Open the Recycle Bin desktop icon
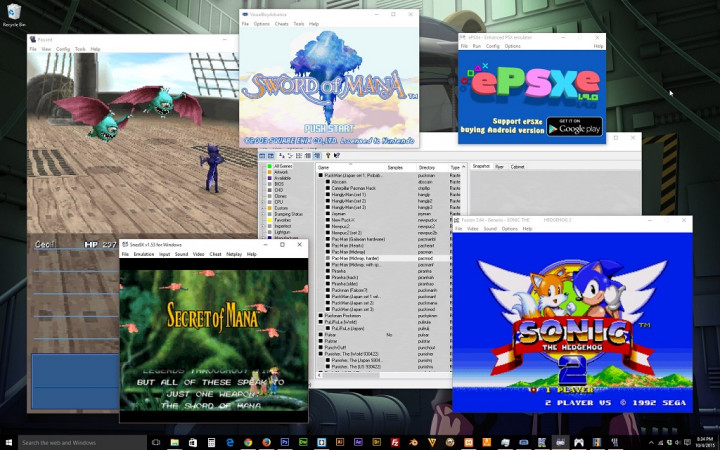This screenshot has height=450, width=720. pyautogui.click(x=14, y=13)
